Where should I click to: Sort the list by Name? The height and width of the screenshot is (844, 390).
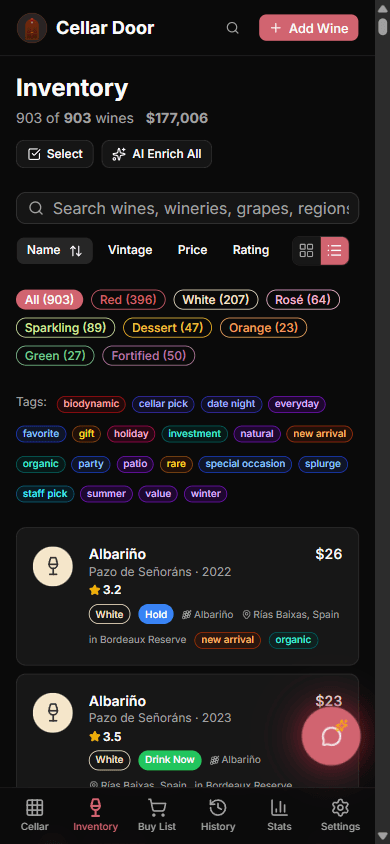pyautogui.click(x=54, y=250)
